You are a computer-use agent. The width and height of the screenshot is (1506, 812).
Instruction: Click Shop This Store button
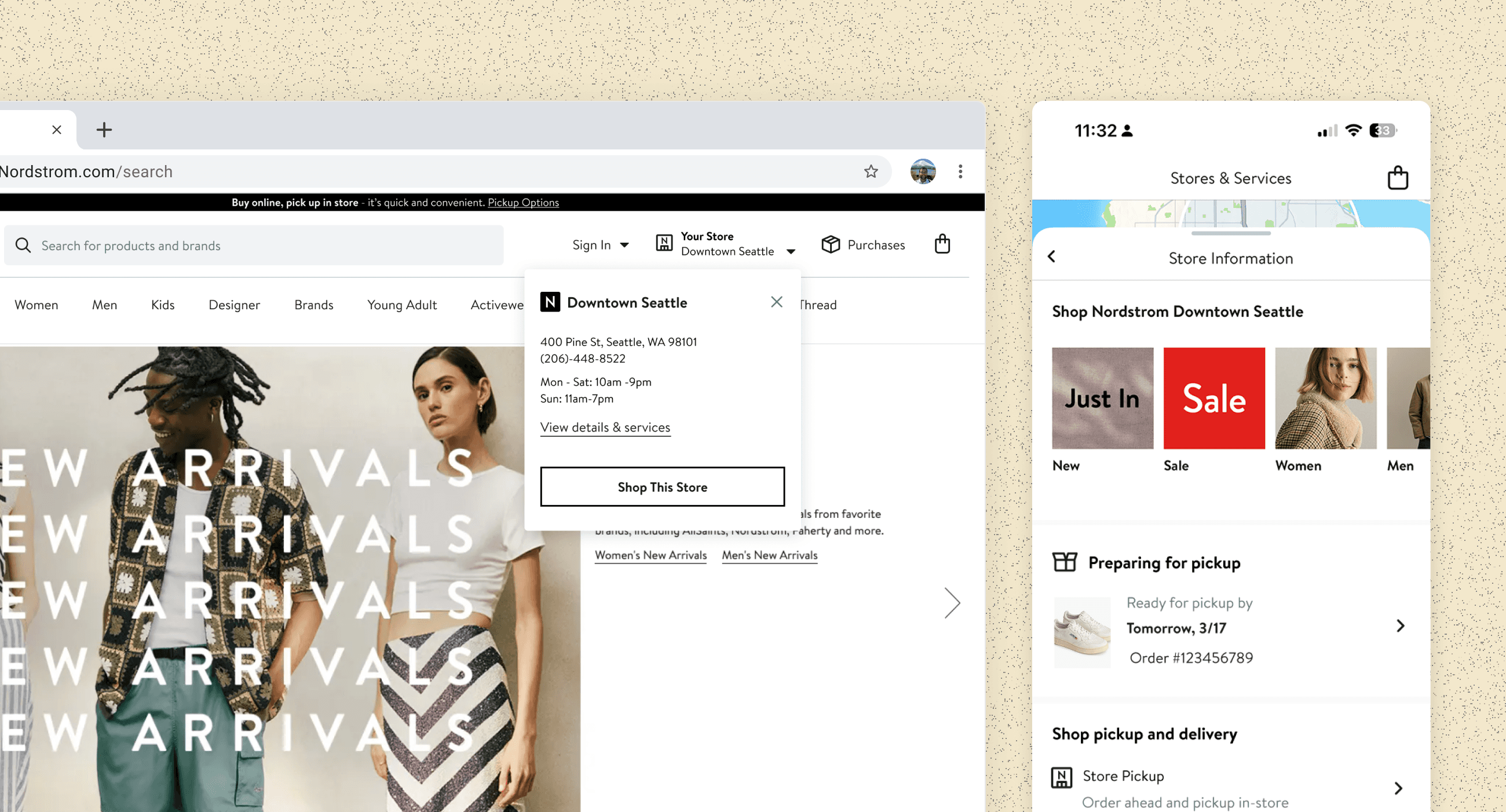tap(662, 487)
